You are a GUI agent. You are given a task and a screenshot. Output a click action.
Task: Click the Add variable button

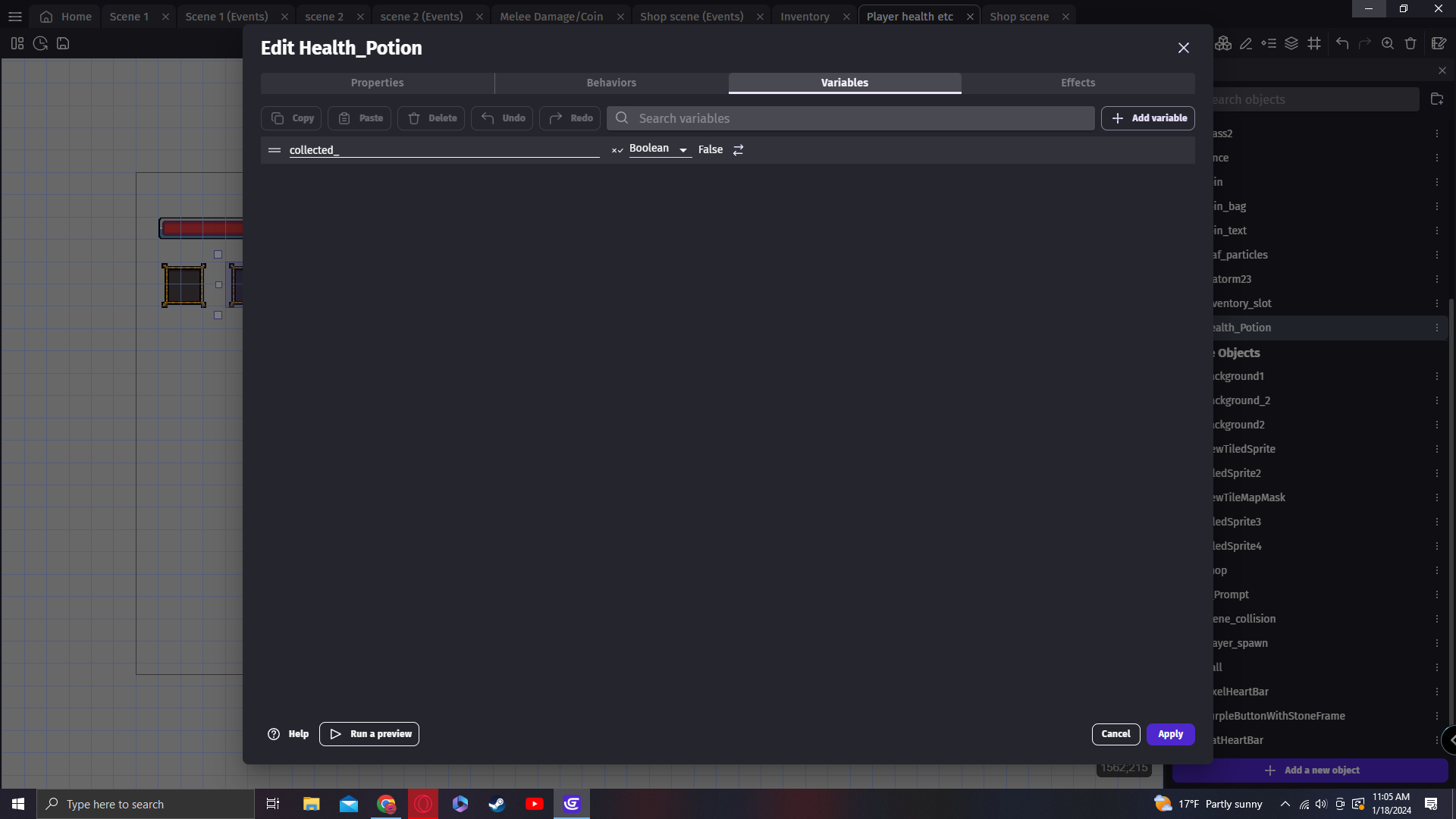tap(1148, 118)
